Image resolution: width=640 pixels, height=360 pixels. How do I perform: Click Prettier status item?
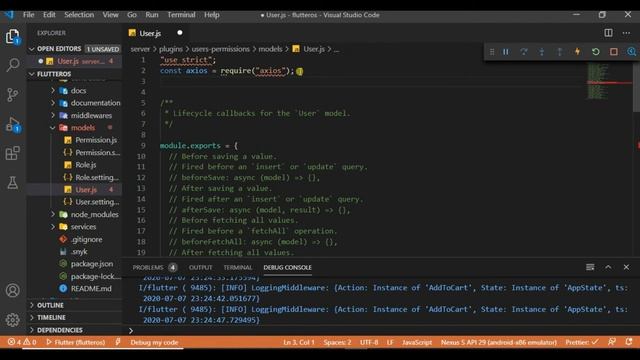point(582,342)
